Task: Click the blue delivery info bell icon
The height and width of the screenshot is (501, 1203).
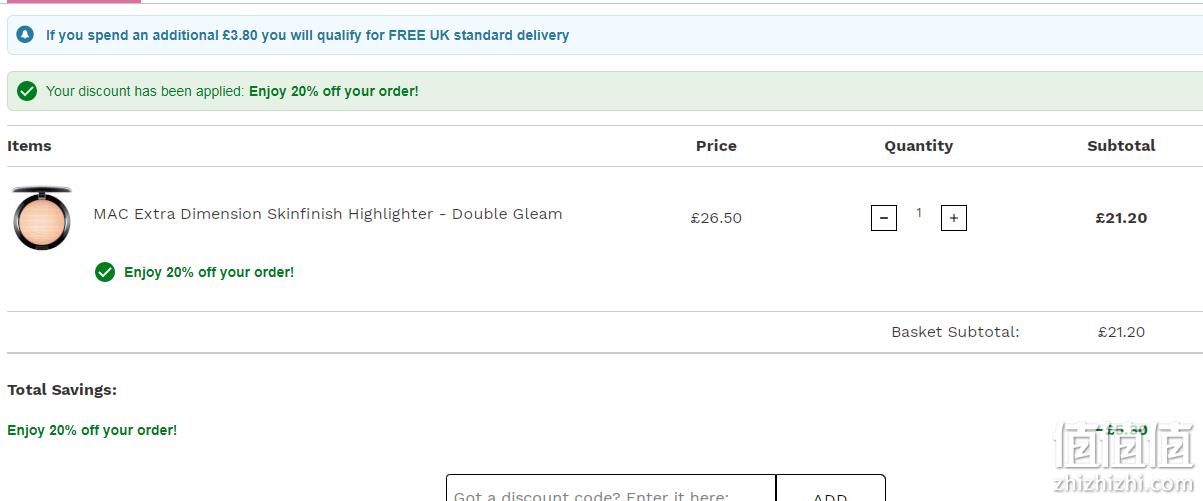Action: pyautogui.click(x=25, y=35)
